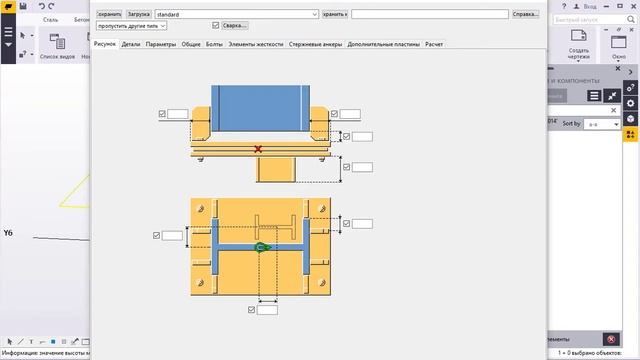Switch to the Параметры tab
This screenshot has width=640, height=360.
coord(161,44)
